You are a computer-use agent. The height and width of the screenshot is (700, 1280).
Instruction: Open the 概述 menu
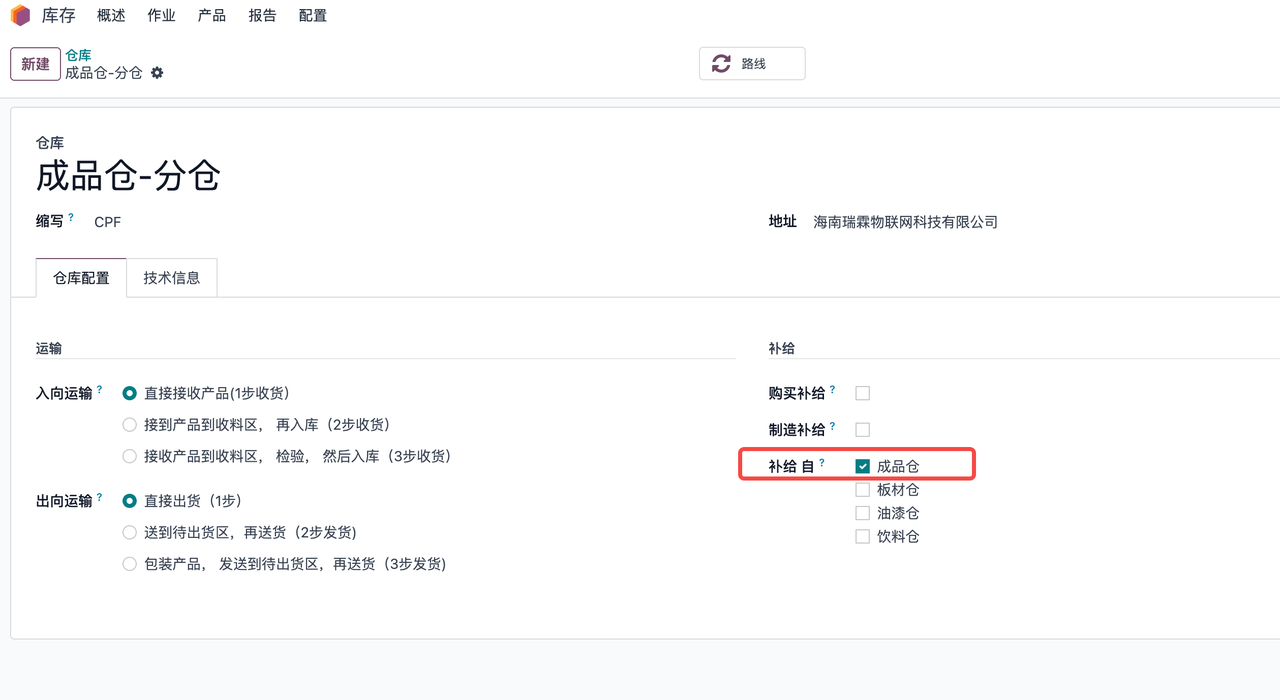(x=111, y=16)
